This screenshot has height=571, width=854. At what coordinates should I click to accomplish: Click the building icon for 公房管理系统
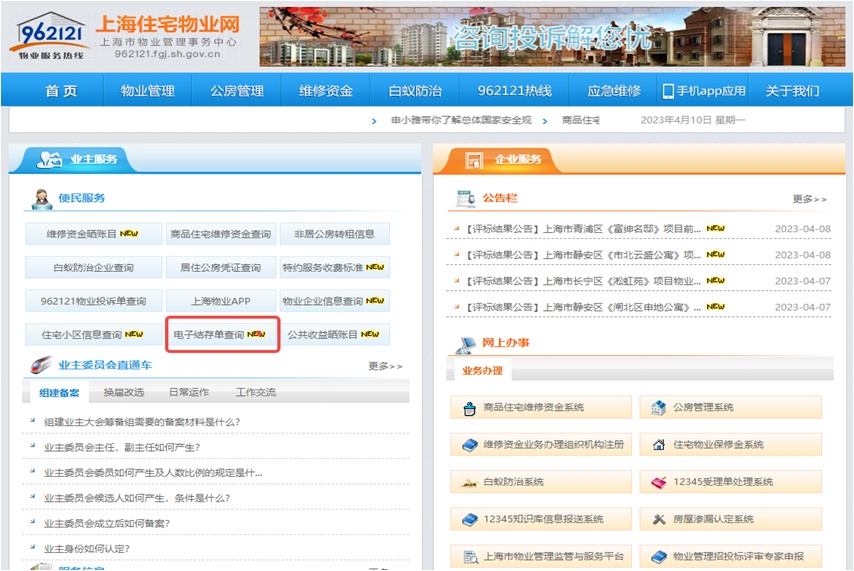[x=658, y=408]
